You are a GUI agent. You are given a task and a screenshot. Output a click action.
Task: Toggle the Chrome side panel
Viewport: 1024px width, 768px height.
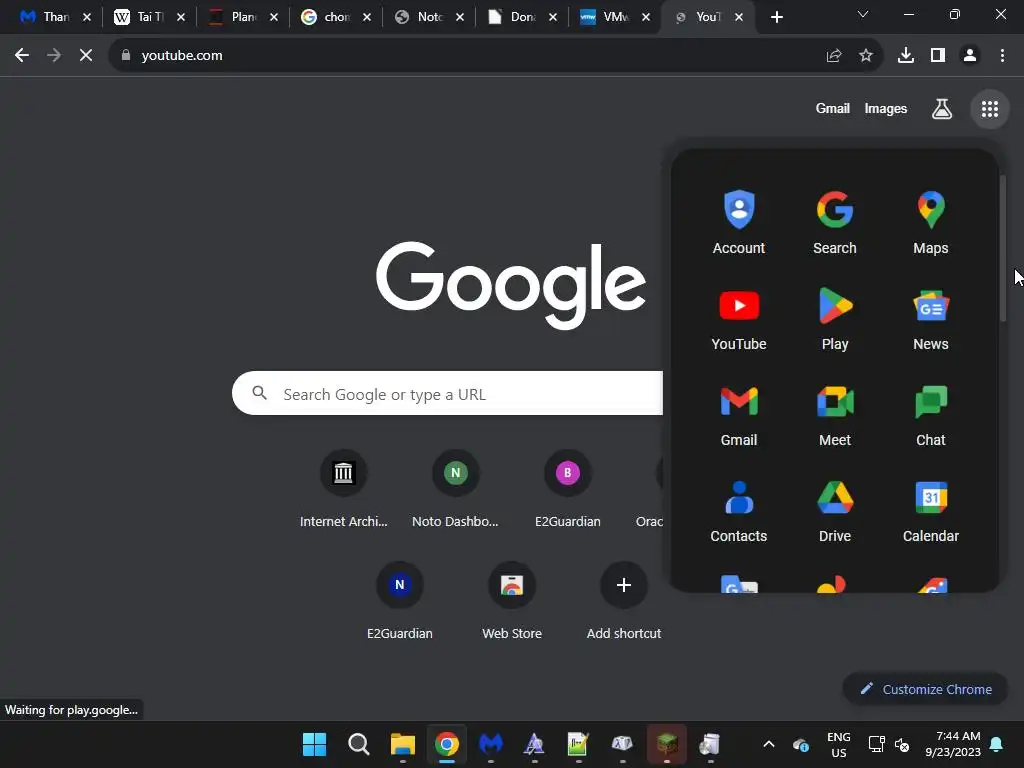[x=938, y=56]
